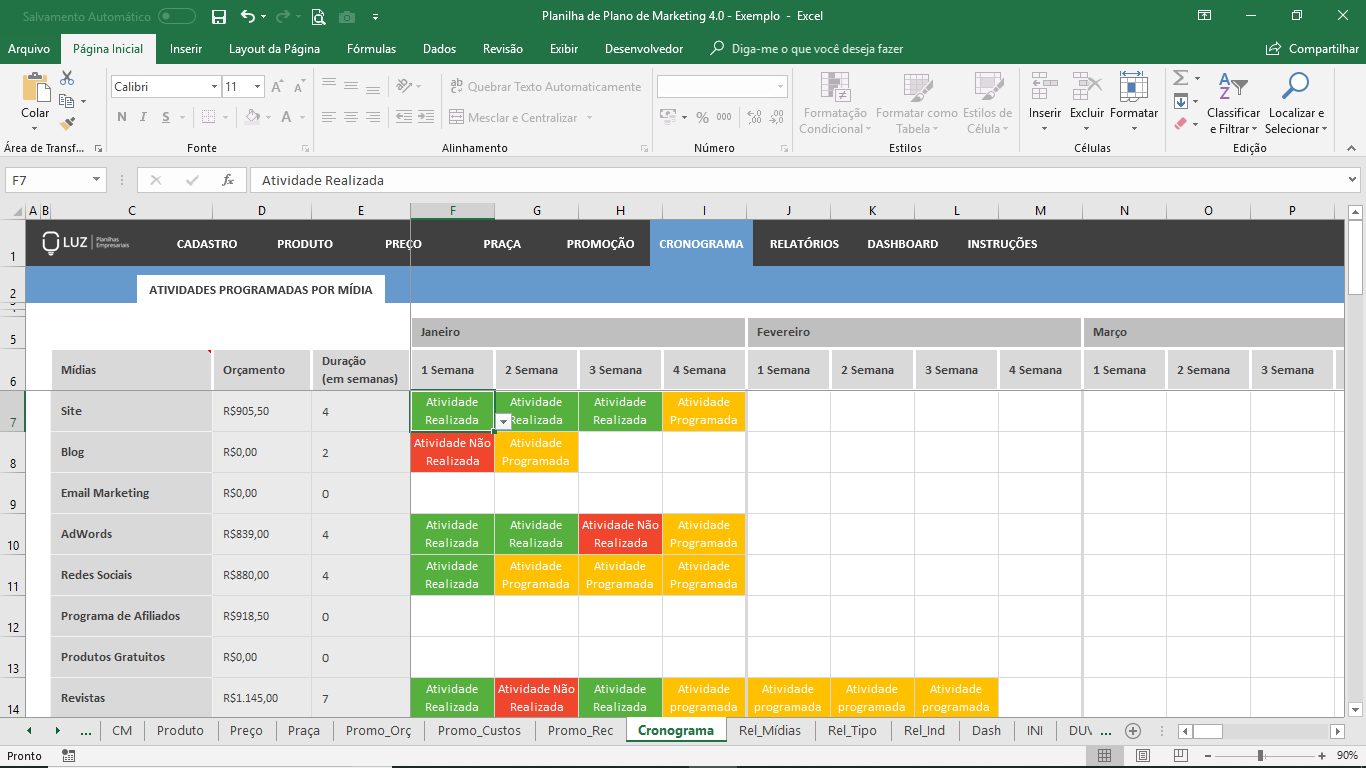Click the AutoSum sigma icon
1366x768 pixels.
pyautogui.click(x=1180, y=78)
